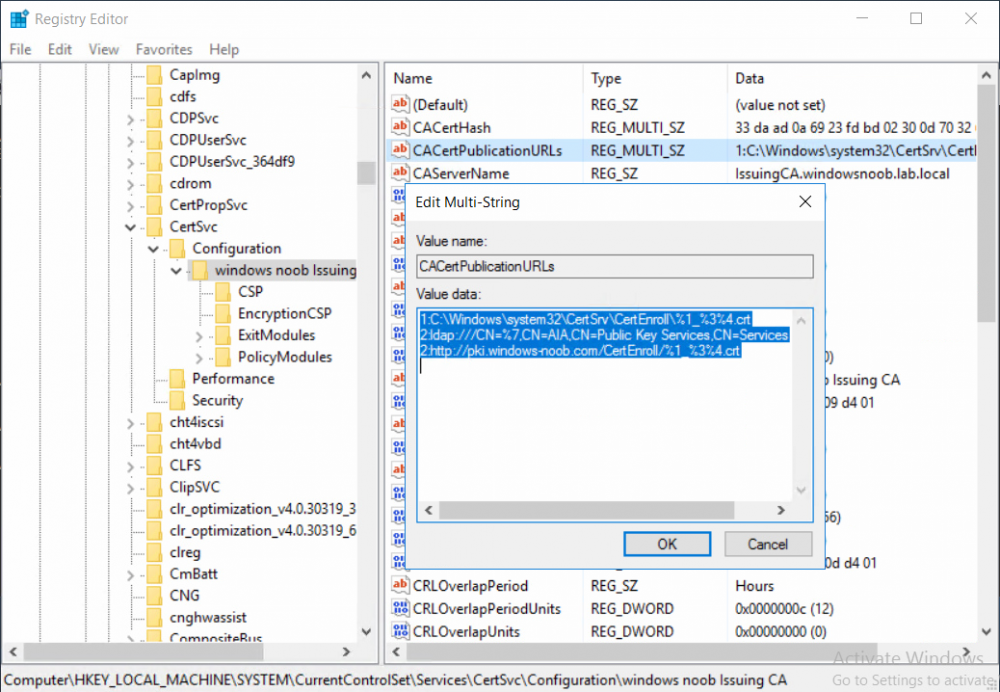
Task: Open the Edit menu
Action: (60, 49)
